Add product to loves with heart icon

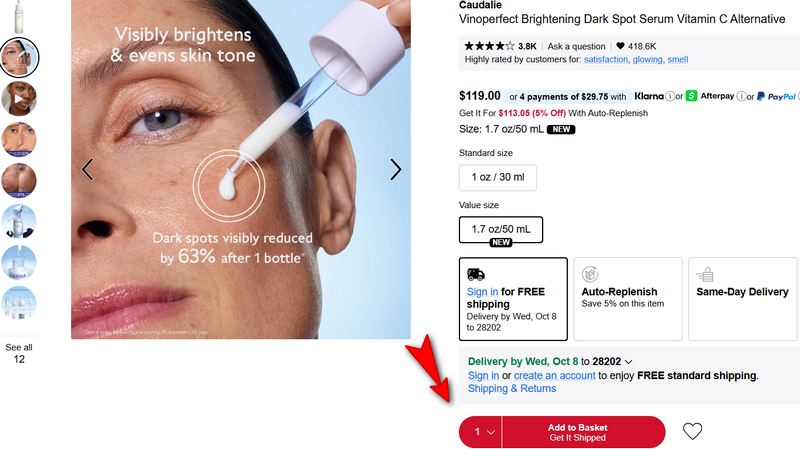(x=692, y=432)
